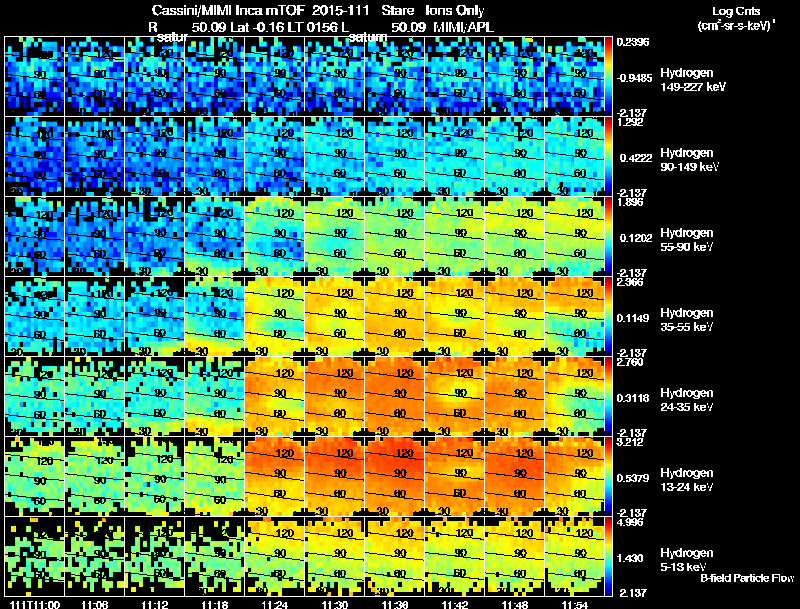Click the 'Ions Only' title text

[455, 11]
